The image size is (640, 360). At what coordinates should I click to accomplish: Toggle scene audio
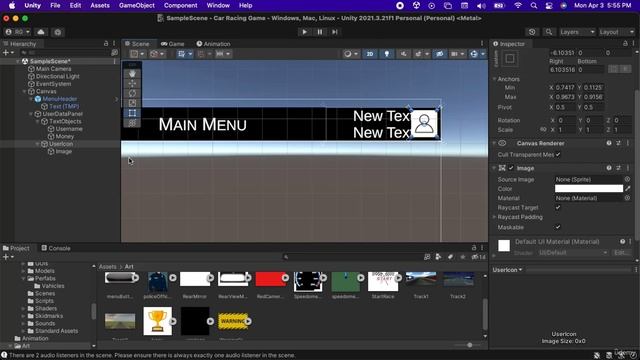tap(404, 54)
